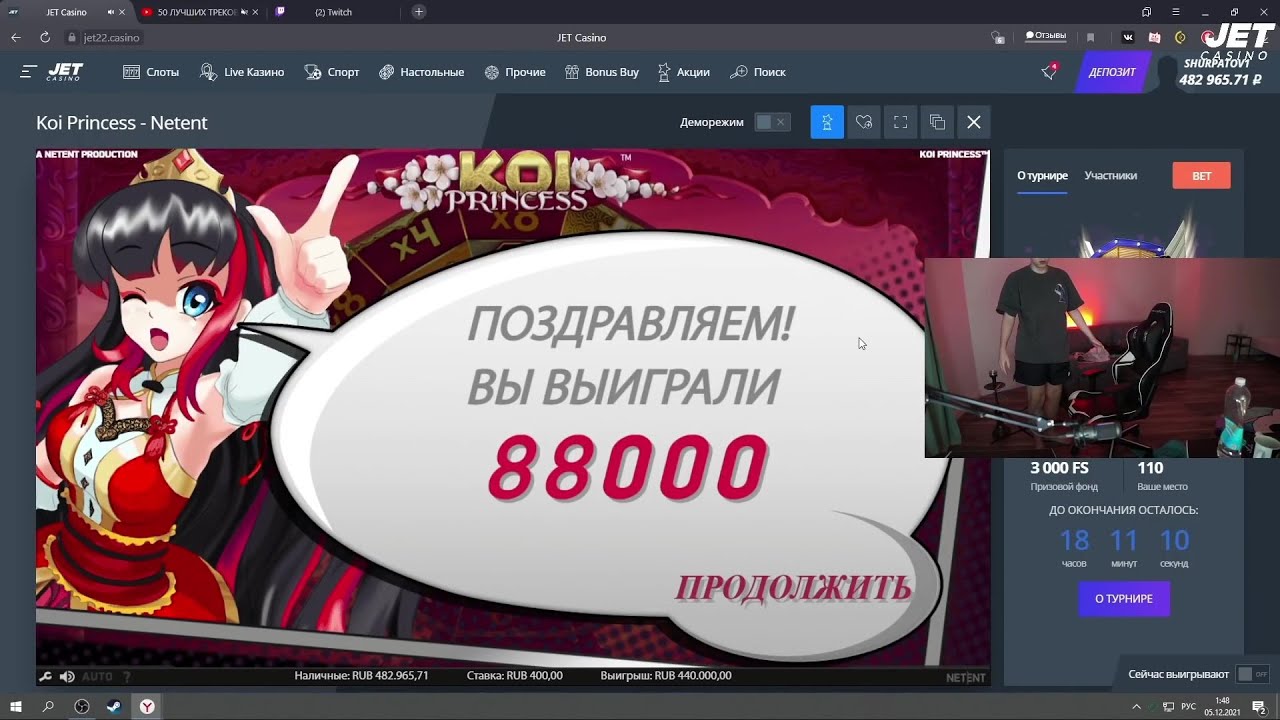Click the browser back arrow
The height and width of the screenshot is (720, 1280).
tap(16, 38)
